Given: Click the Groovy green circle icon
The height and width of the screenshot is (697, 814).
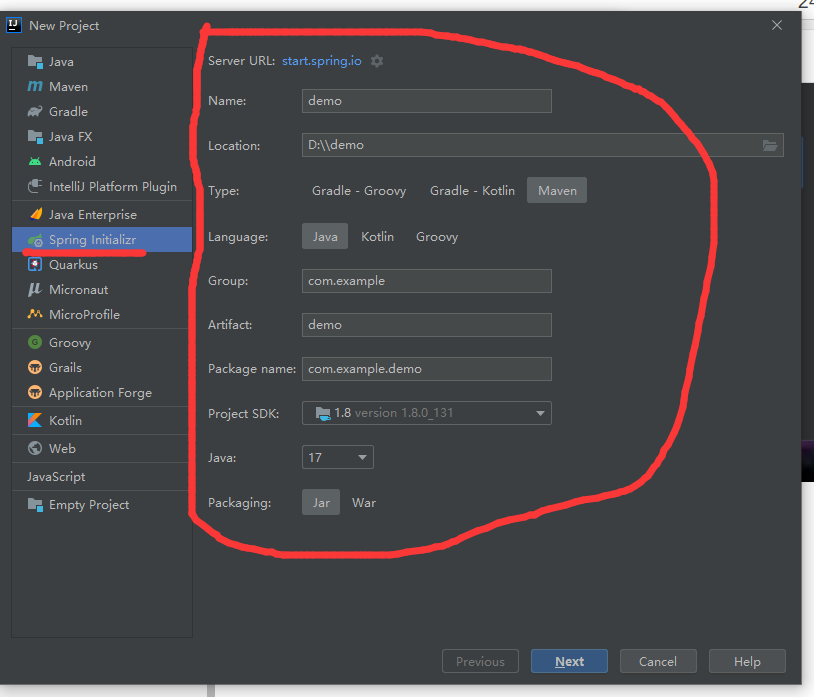Looking at the screenshot, I should click(x=35, y=343).
